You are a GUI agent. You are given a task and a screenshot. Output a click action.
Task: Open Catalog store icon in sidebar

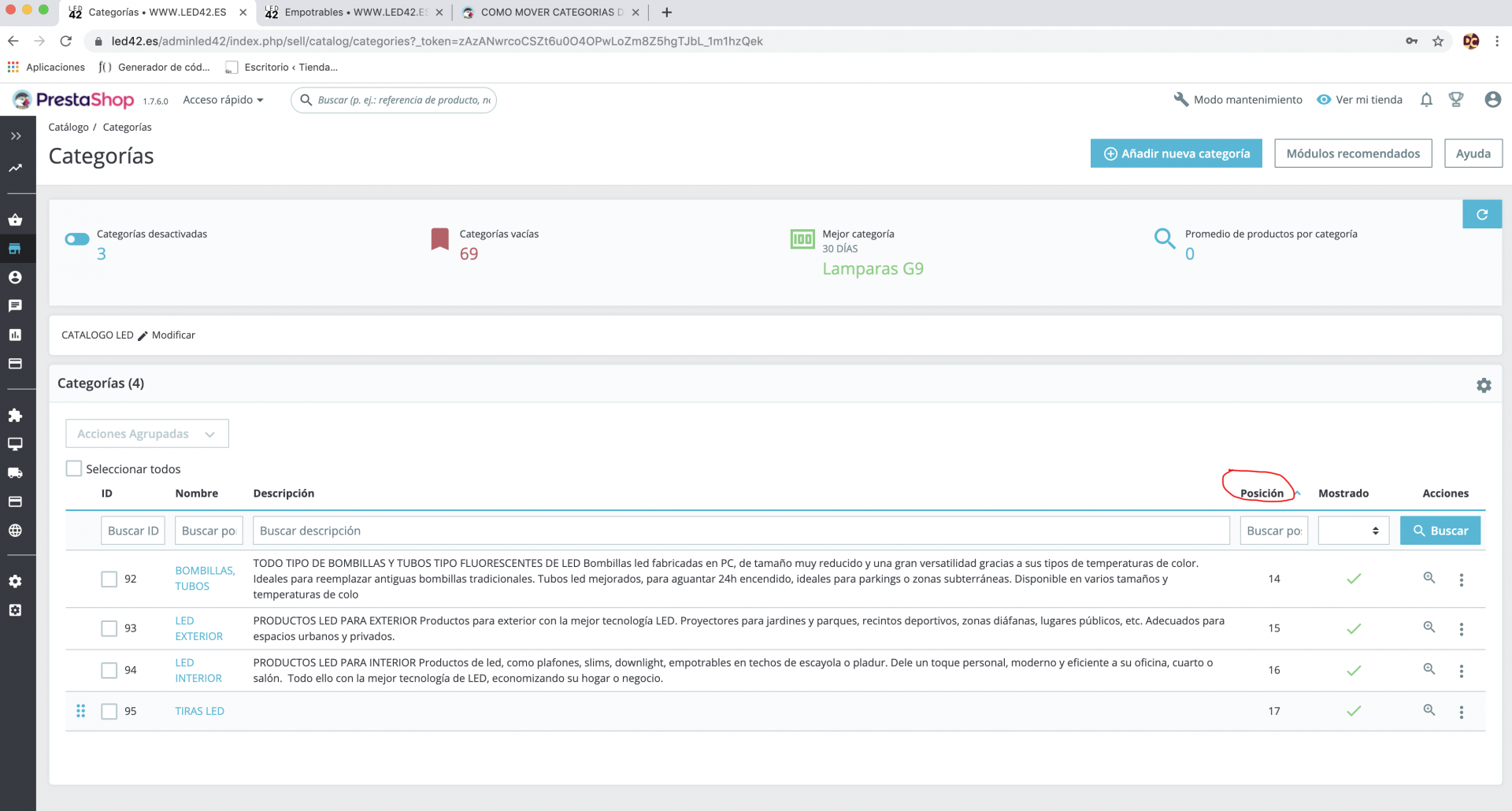[15, 249]
